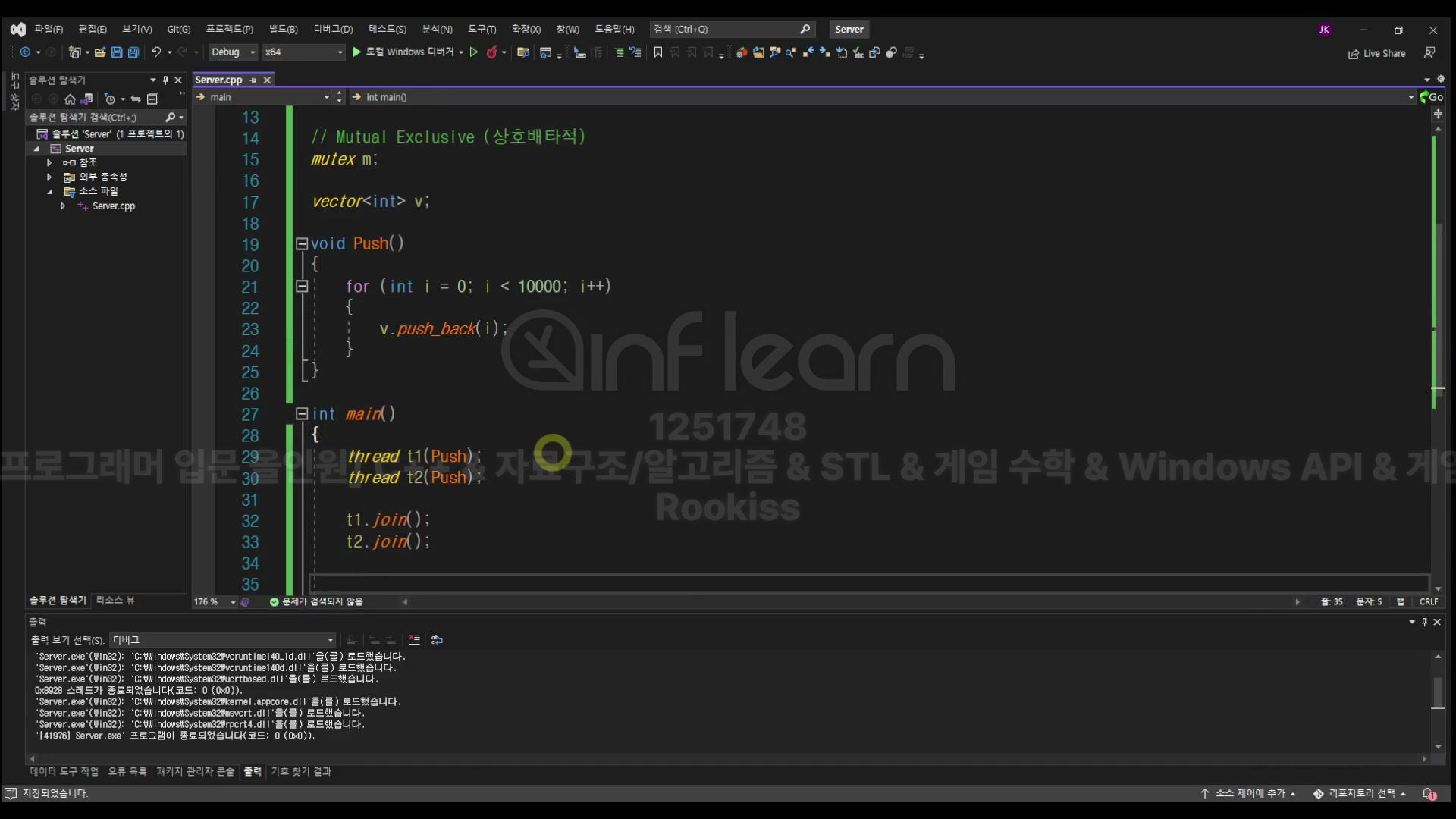Toggle Word Wrap in Output panel
Image resolution: width=1456 pixels, height=819 pixels.
coord(437,640)
